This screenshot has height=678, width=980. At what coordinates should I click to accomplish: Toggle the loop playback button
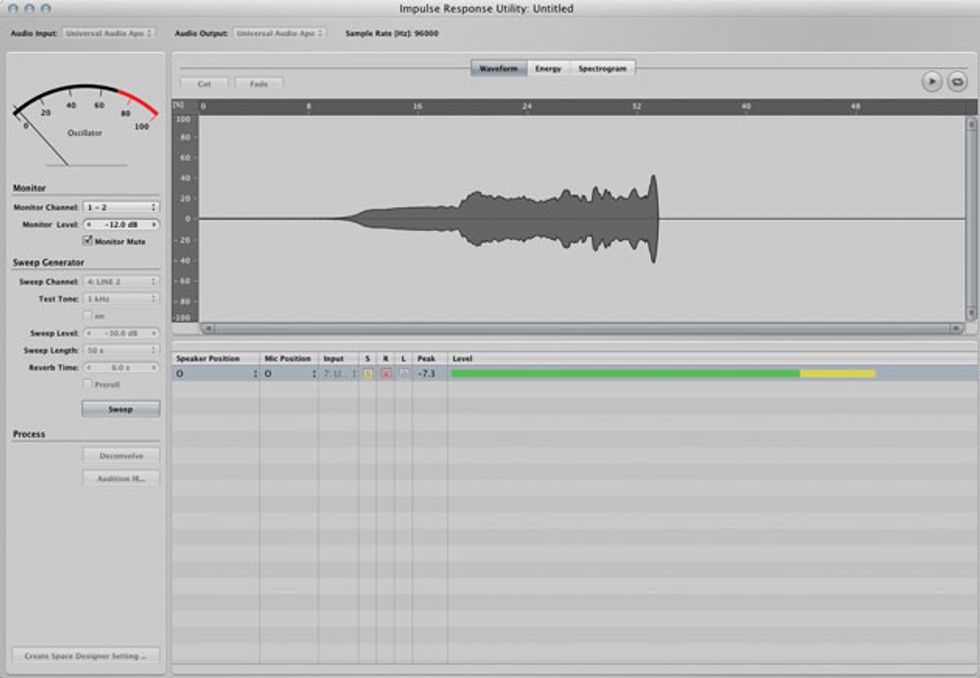(x=957, y=81)
